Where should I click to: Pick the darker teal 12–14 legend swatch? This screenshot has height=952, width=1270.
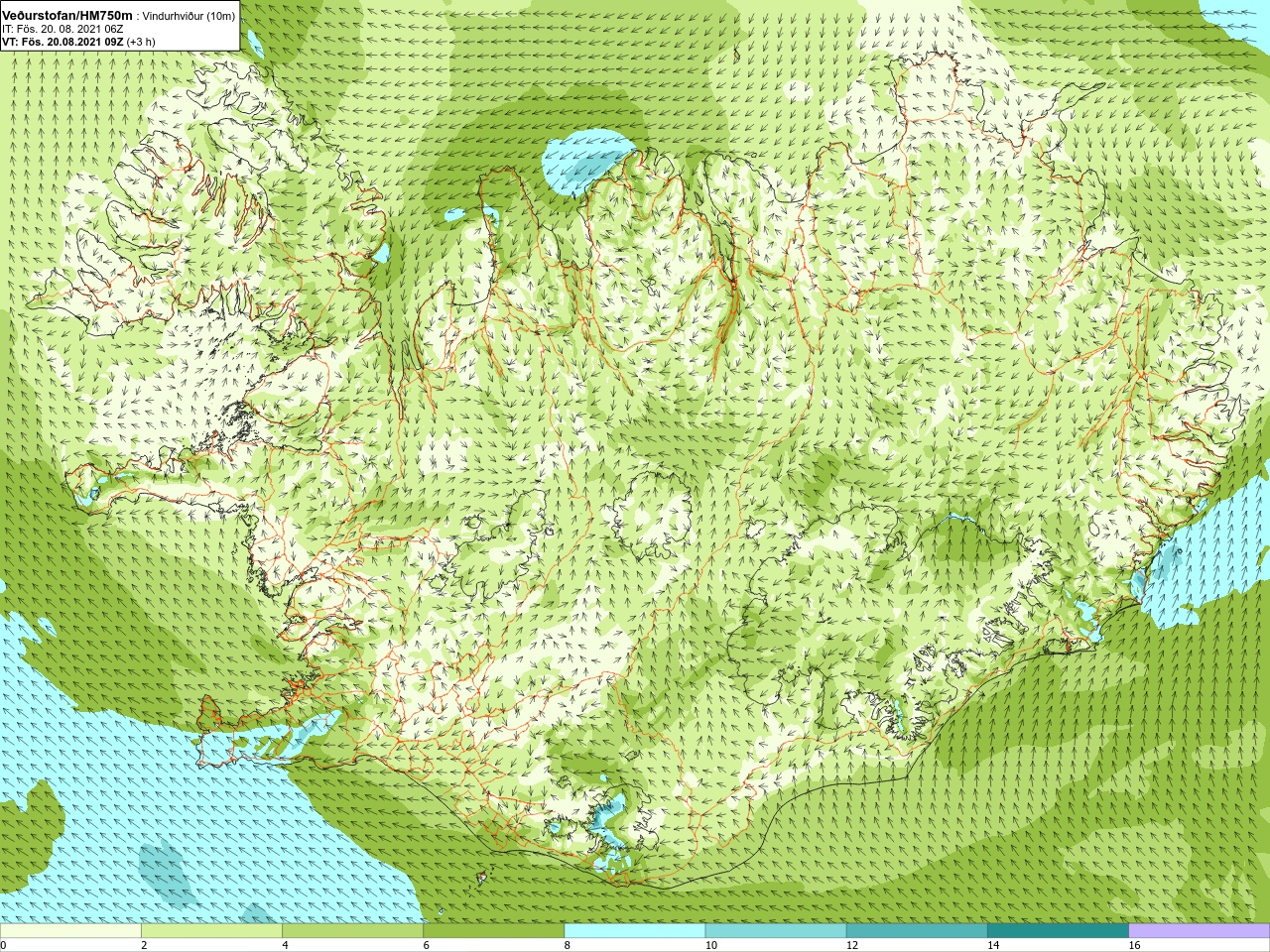click(x=917, y=931)
